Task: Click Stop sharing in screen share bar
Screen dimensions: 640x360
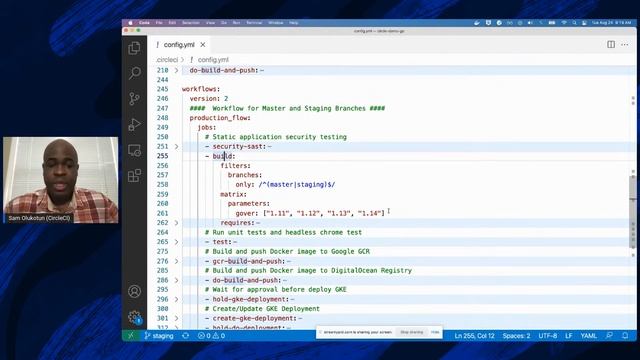Action: point(411,332)
